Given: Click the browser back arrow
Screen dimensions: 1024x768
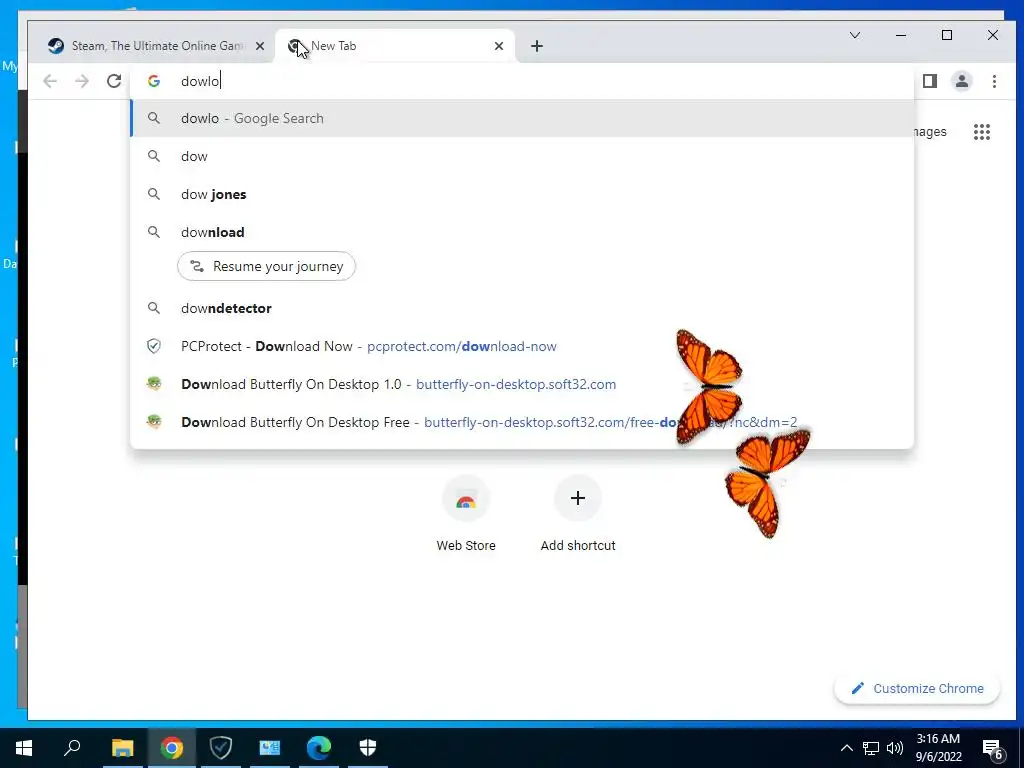Looking at the screenshot, I should 50,81.
